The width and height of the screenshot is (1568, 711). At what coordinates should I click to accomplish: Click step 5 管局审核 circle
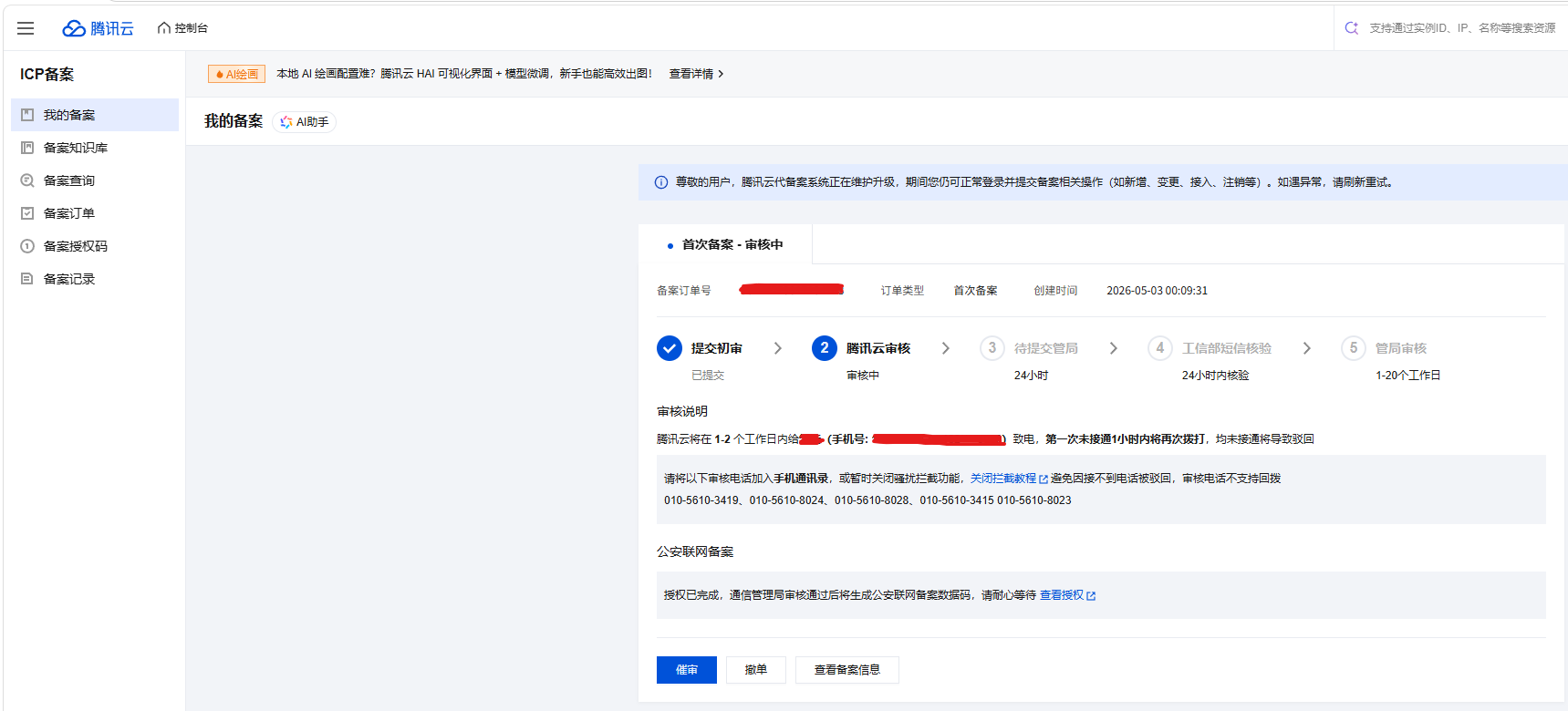(x=1354, y=348)
